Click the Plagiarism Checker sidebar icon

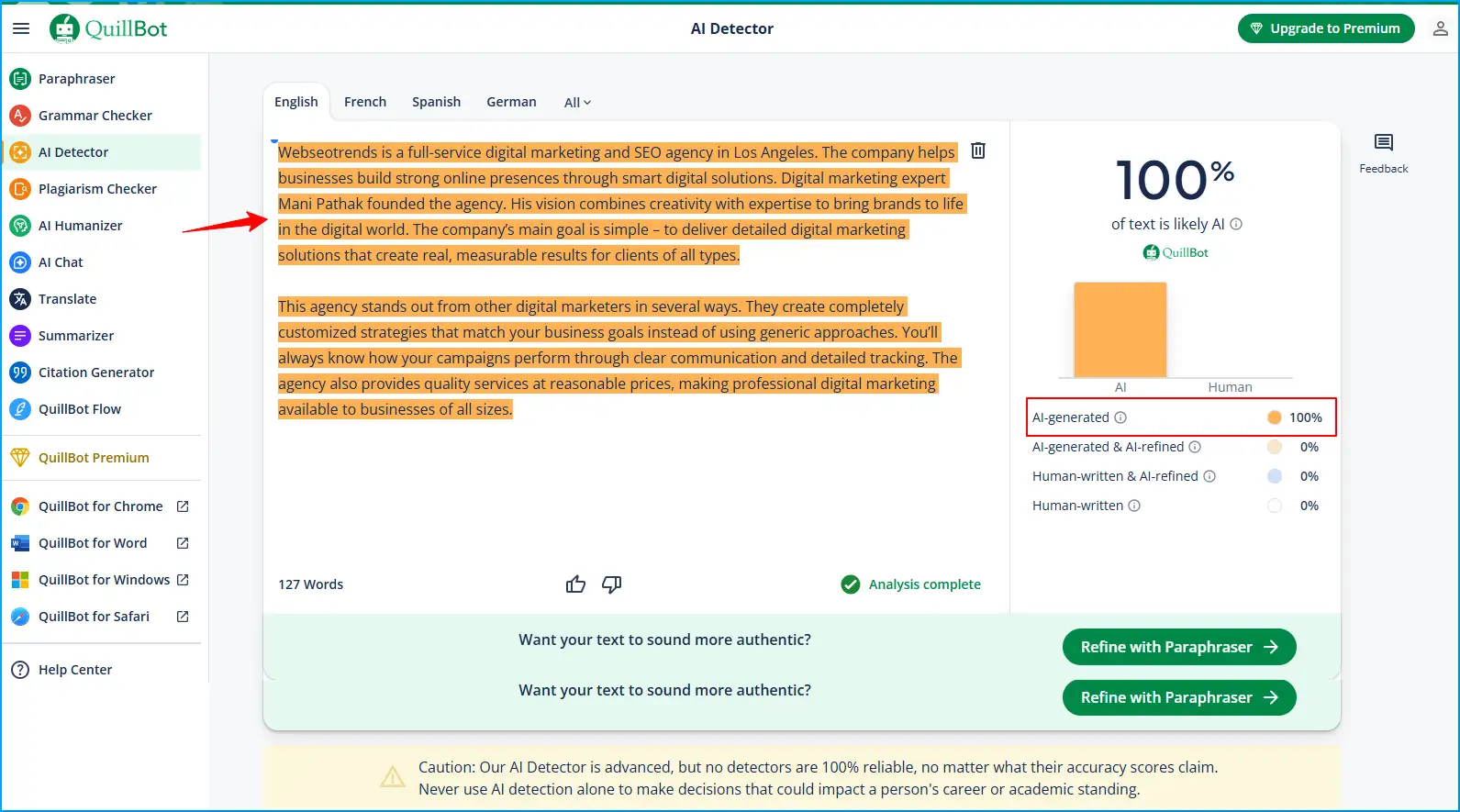(x=20, y=189)
